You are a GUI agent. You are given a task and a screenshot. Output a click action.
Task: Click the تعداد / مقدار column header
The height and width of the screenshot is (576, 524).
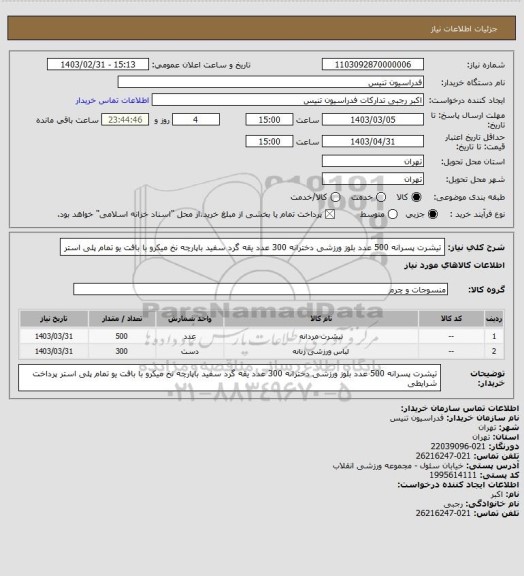122,318
